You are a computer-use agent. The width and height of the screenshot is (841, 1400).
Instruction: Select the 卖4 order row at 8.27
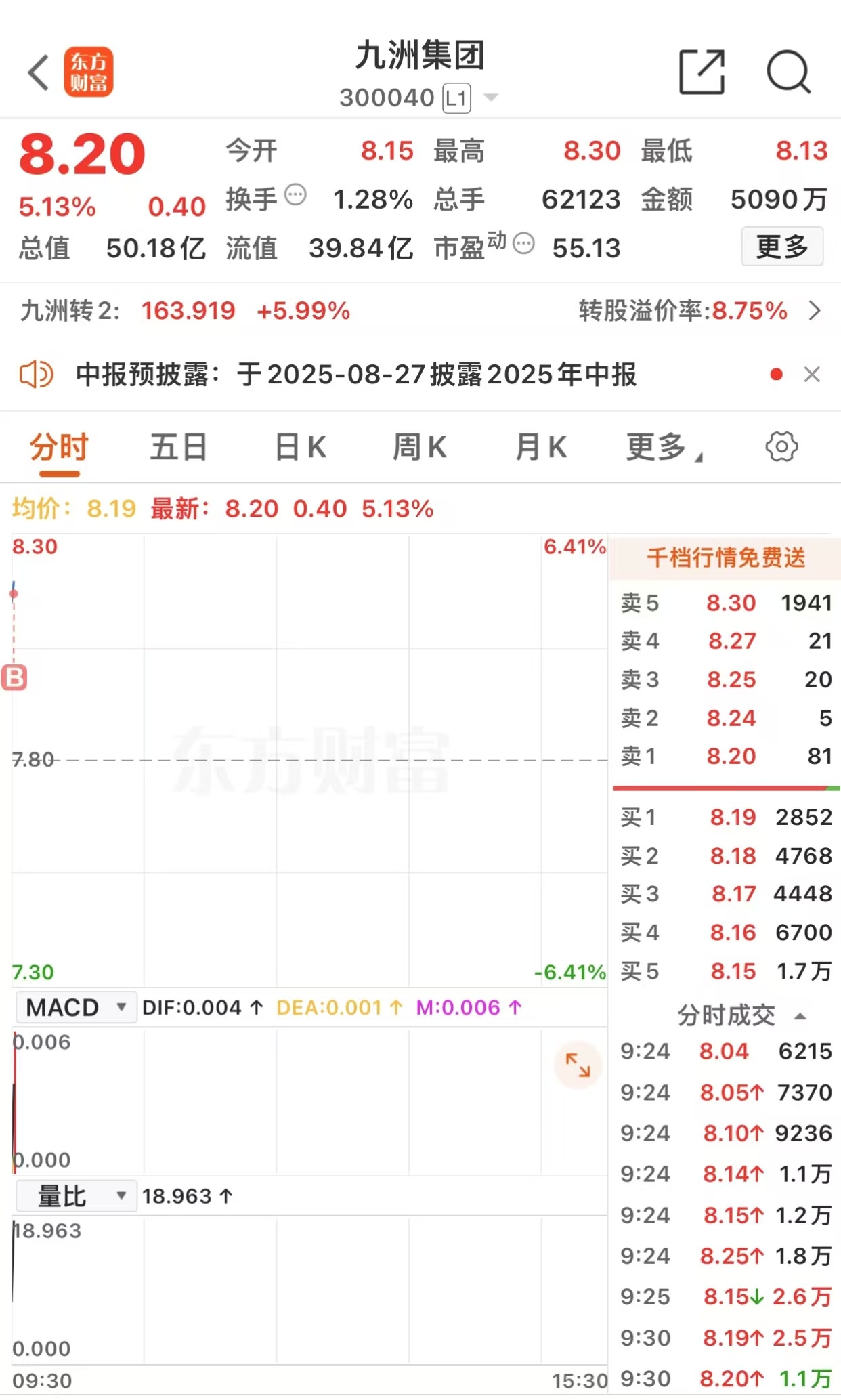[726, 641]
